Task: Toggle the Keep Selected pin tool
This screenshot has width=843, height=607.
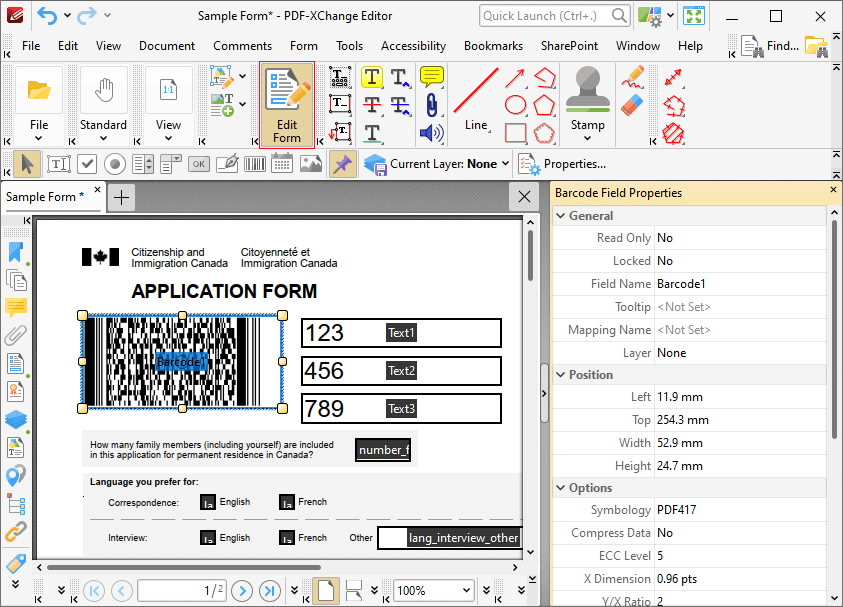Action: (342, 164)
